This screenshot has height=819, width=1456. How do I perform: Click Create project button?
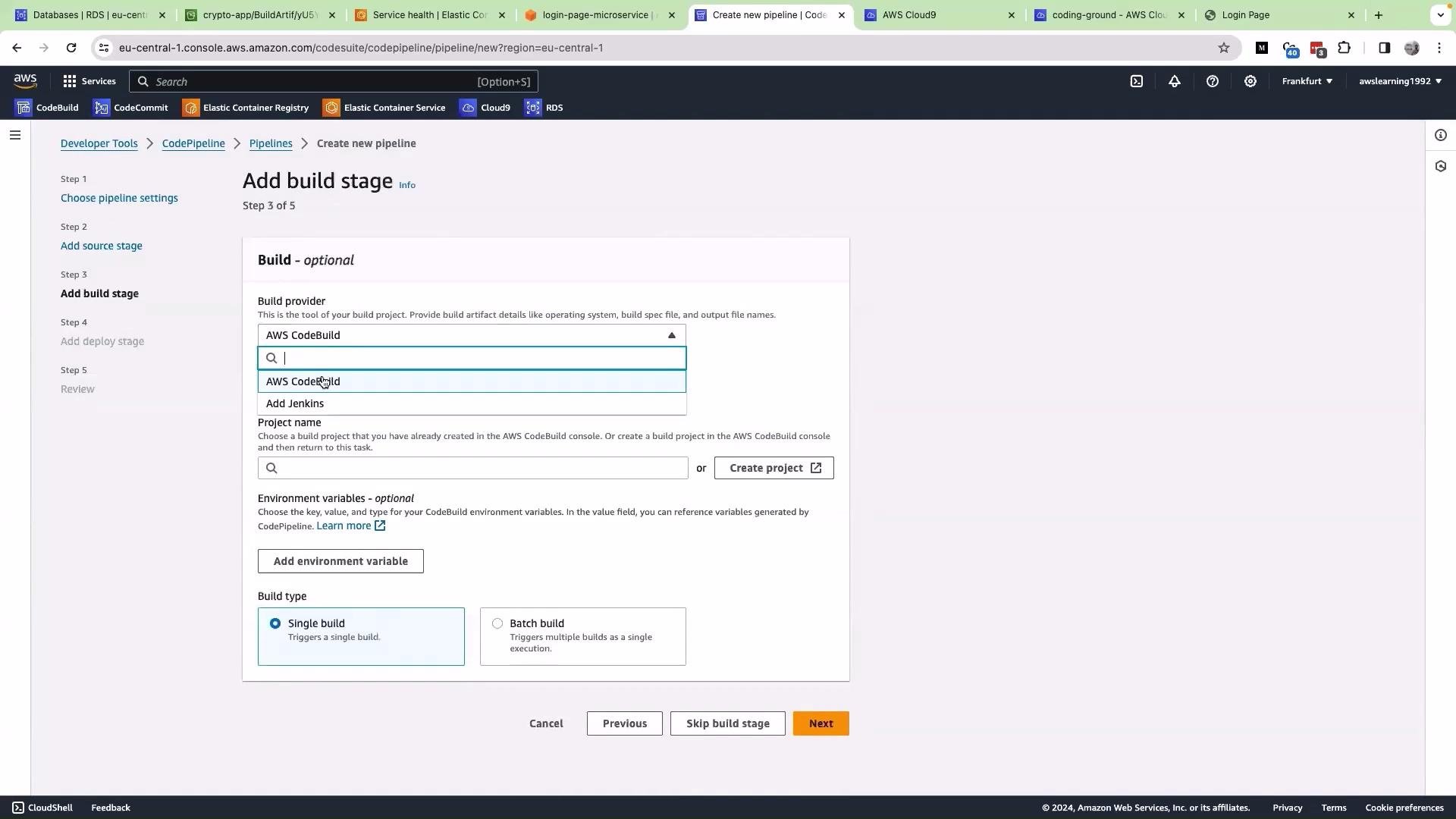(773, 468)
